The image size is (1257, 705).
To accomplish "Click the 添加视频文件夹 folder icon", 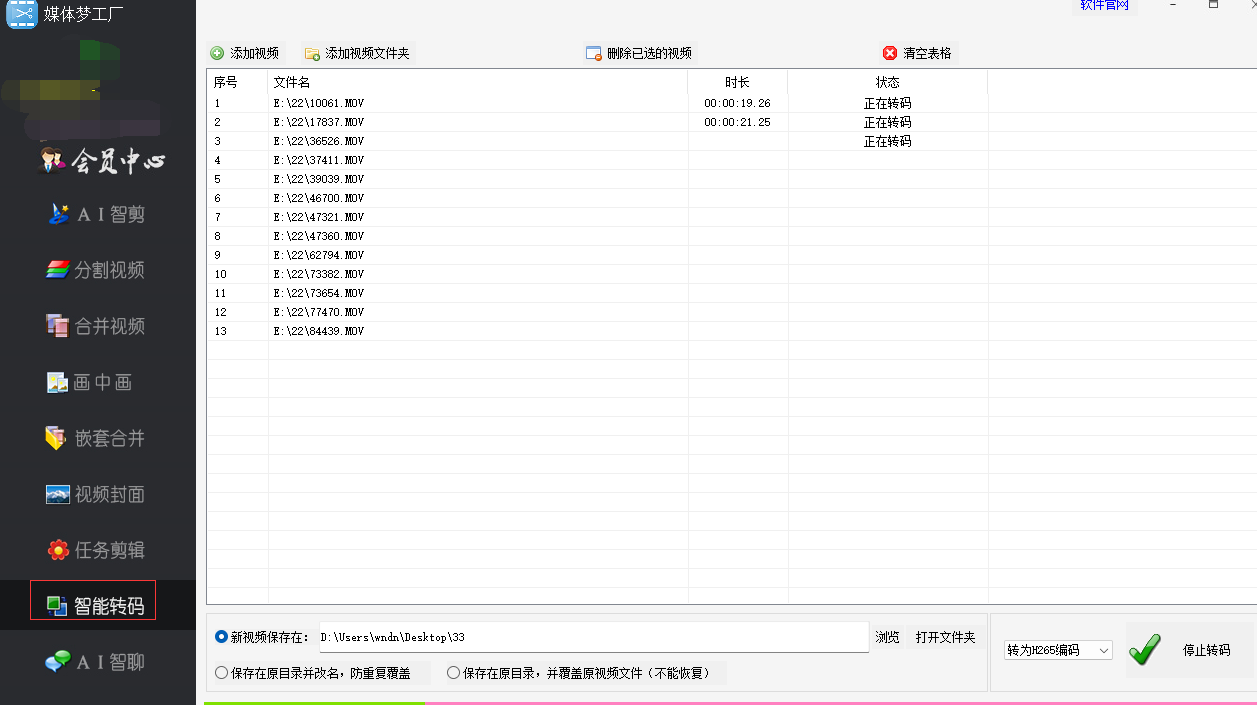I will tap(312, 54).
